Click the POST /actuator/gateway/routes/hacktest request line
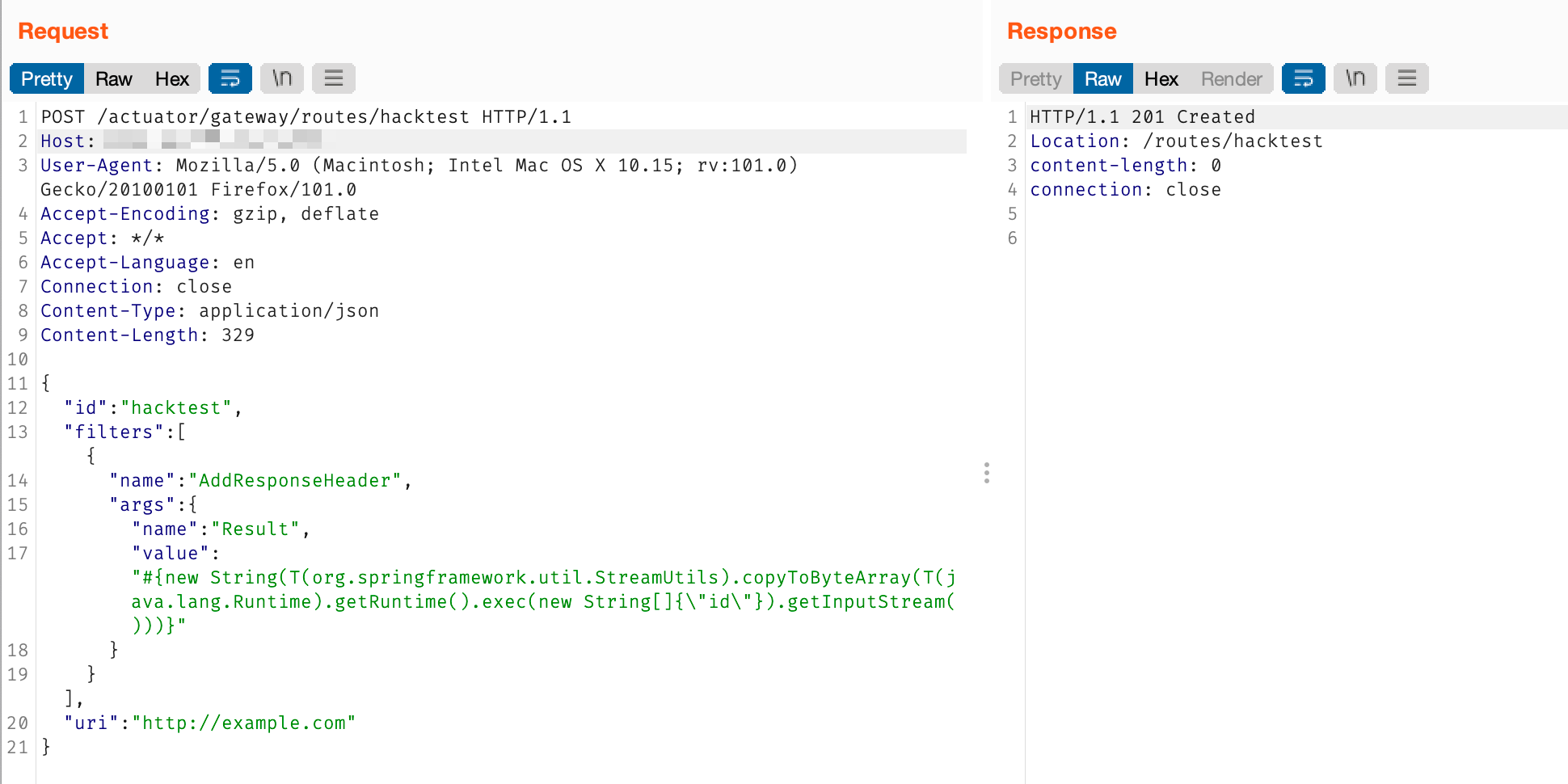 coord(306,116)
